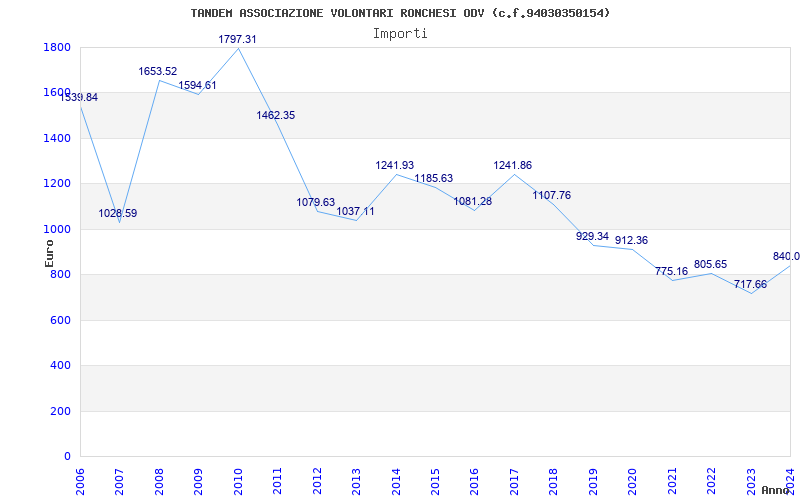
Task: Click the x-axis year 2013
Action: coord(356,482)
